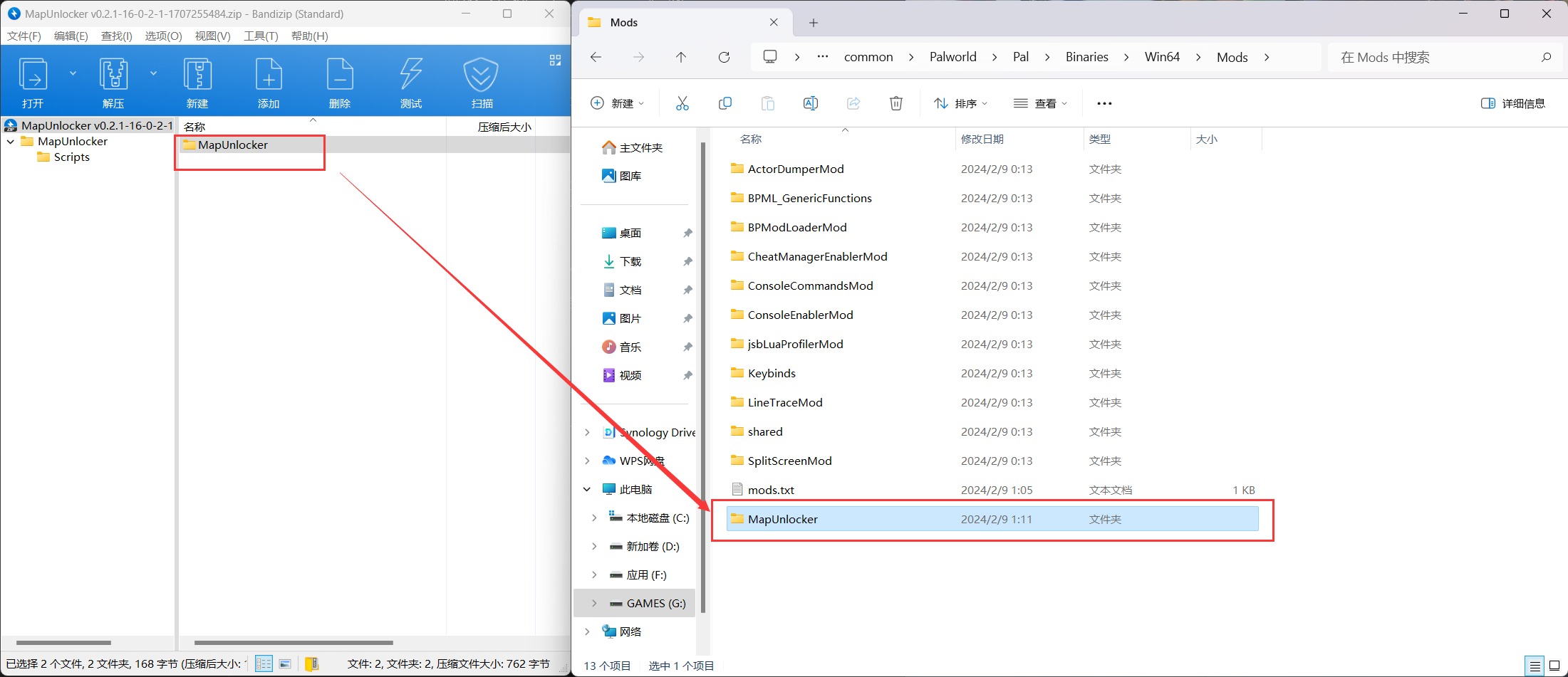Go back in the Explorer window
1568x677 pixels.
point(596,57)
